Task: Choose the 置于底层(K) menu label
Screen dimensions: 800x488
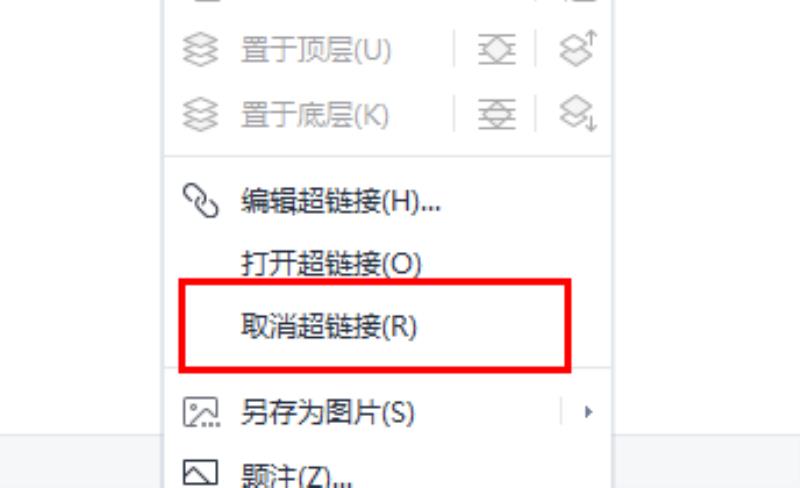Action: point(315,114)
